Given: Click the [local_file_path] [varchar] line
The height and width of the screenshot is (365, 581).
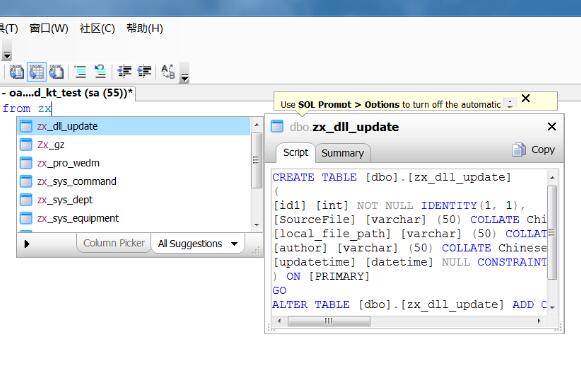Looking at the screenshot, I should pos(409,234).
